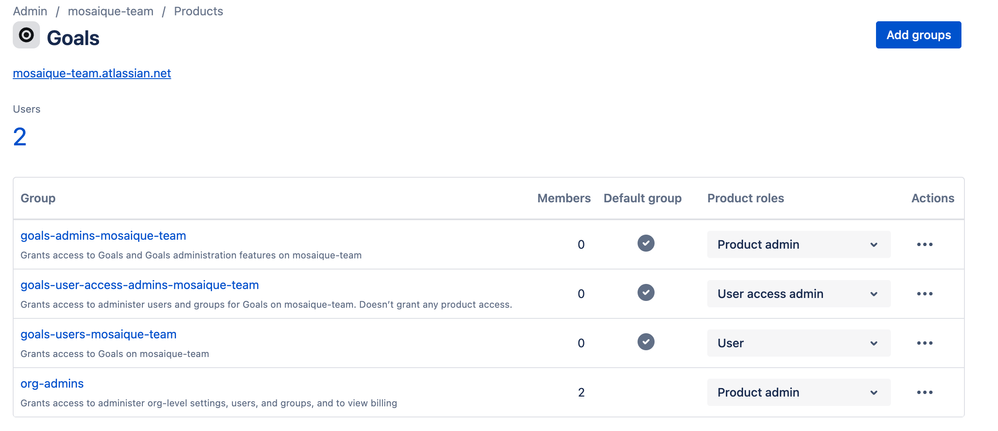Open the goals-admins-mosaique-team group
The image size is (998, 431).
pyautogui.click(x=103, y=236)
